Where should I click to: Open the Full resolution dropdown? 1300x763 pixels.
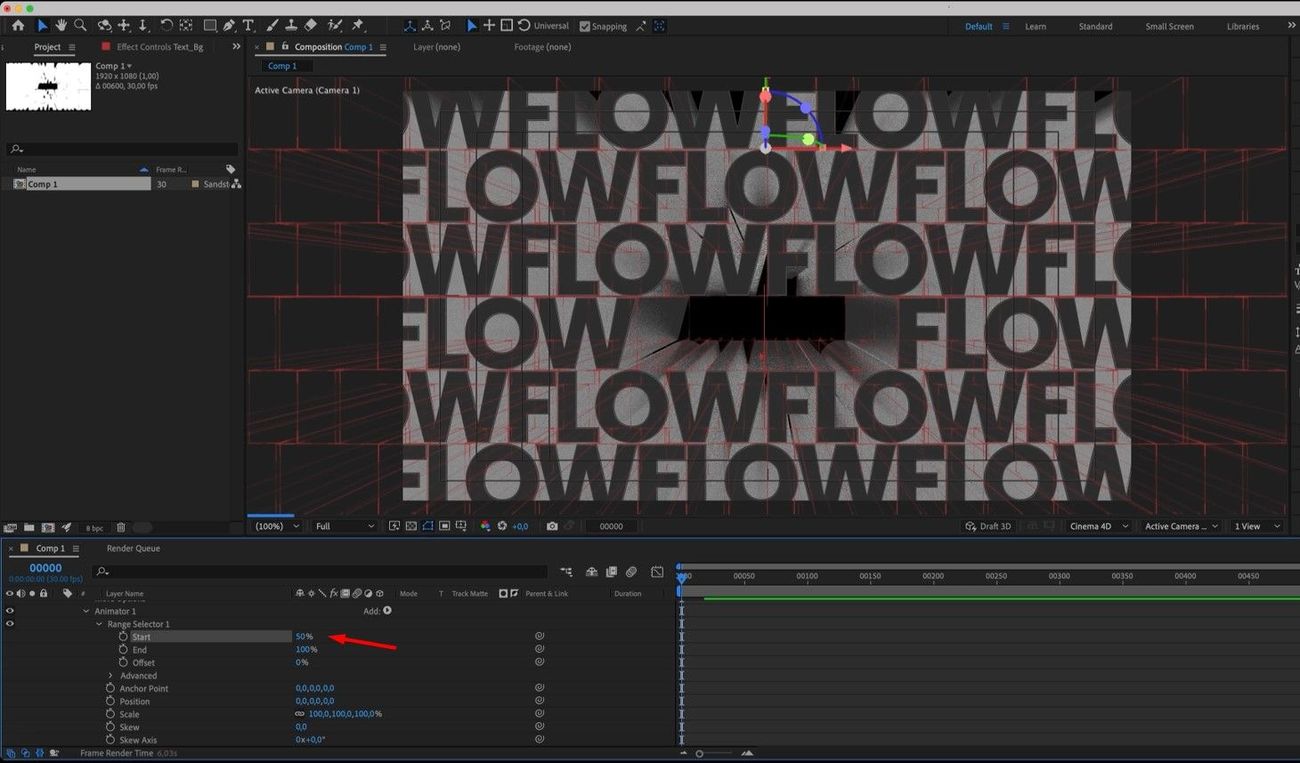pos(345,526)
